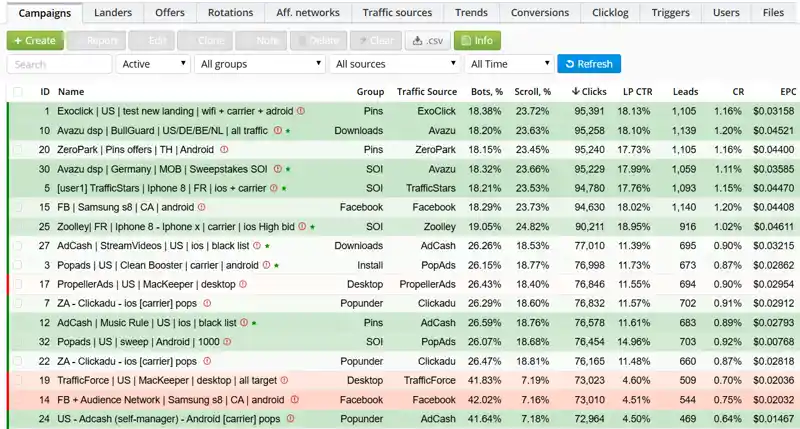The height and width of the screenshot is (429, 800).
Task: Click info icon beside ZeroPark Pins offers campaign
Action: tap(224, 149)
